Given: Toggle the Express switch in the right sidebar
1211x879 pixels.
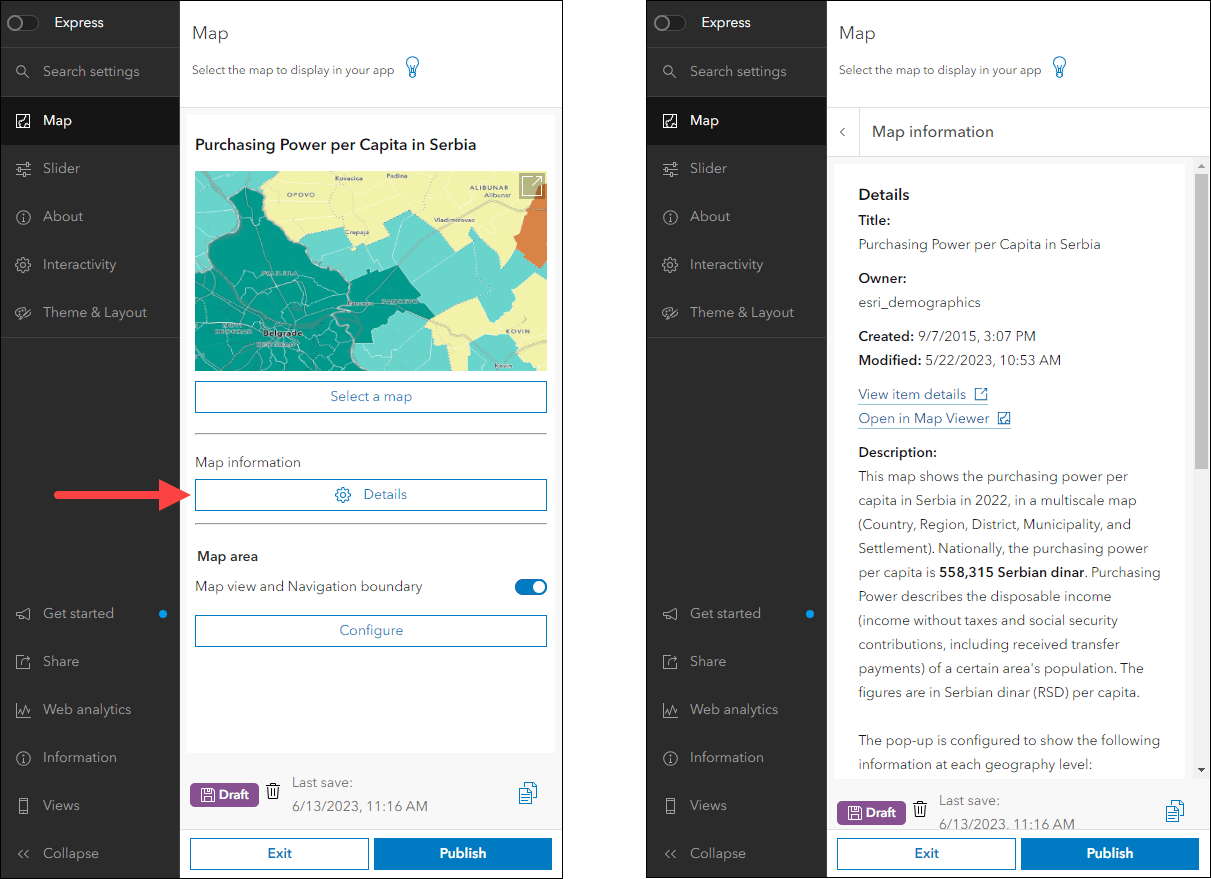Looking at the screenshot, I should [670, 23].
